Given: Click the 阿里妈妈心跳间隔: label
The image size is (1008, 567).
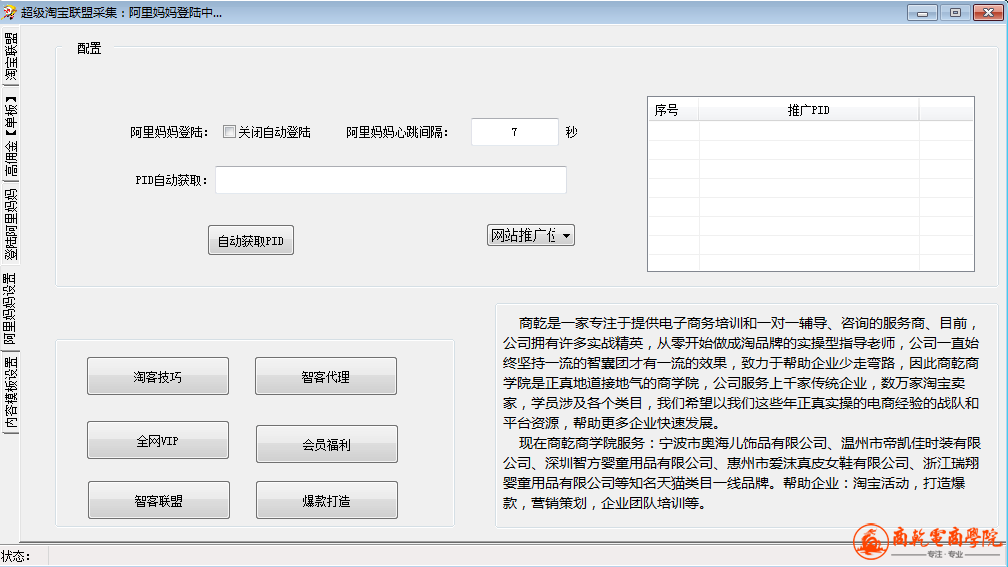Looking at the screenshot, I should 397,132.
